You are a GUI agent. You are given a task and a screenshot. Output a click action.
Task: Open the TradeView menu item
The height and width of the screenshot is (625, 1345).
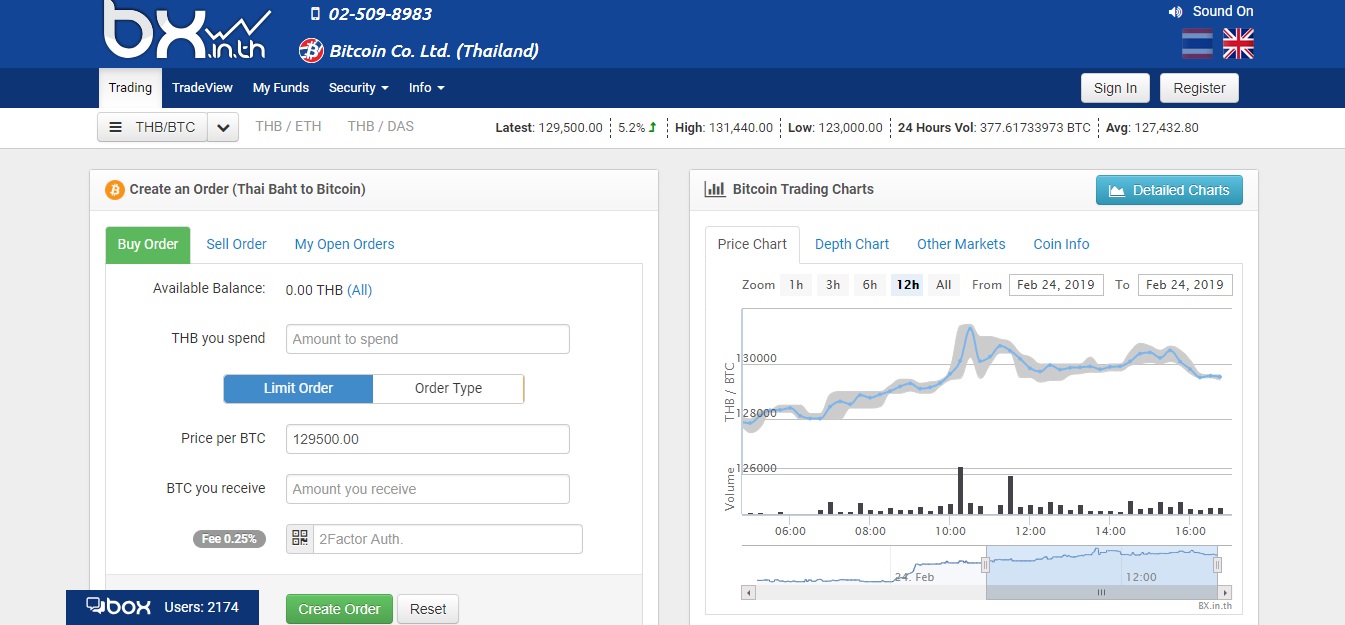(x=202, y=88)
